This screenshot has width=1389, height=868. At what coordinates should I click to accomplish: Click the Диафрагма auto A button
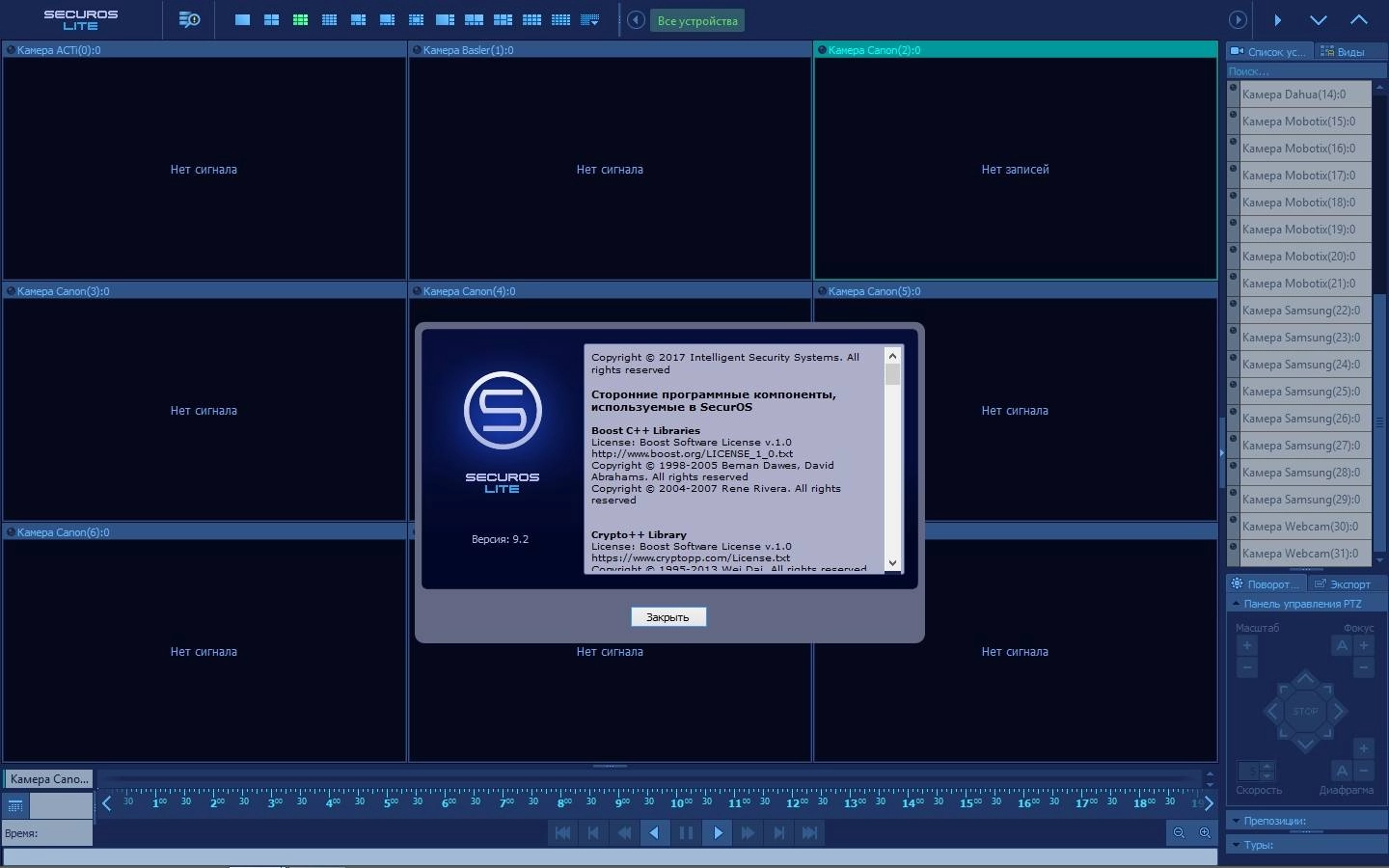[x=1342, y=770]
